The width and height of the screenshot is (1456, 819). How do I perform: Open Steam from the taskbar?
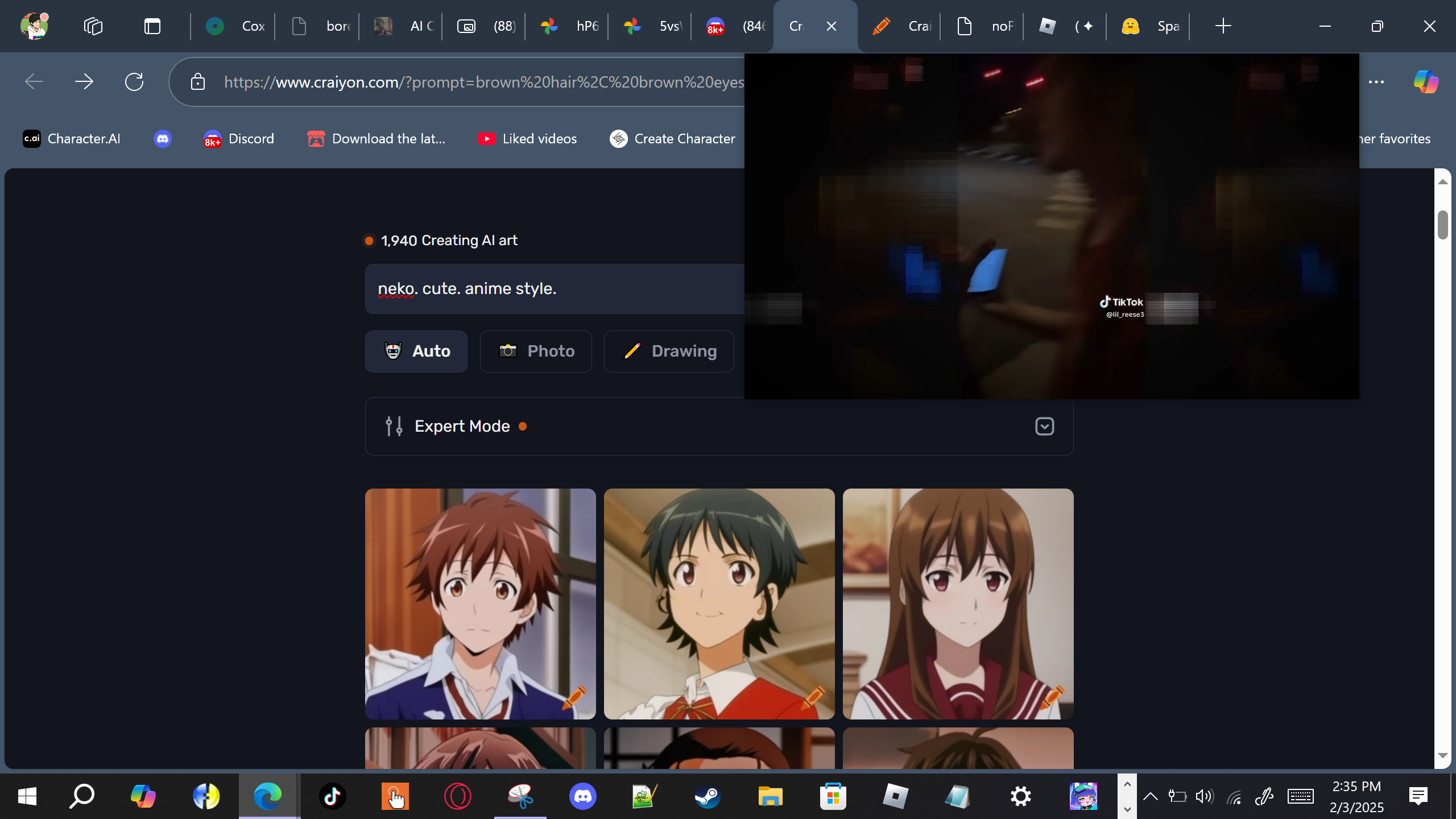(708, 796)
